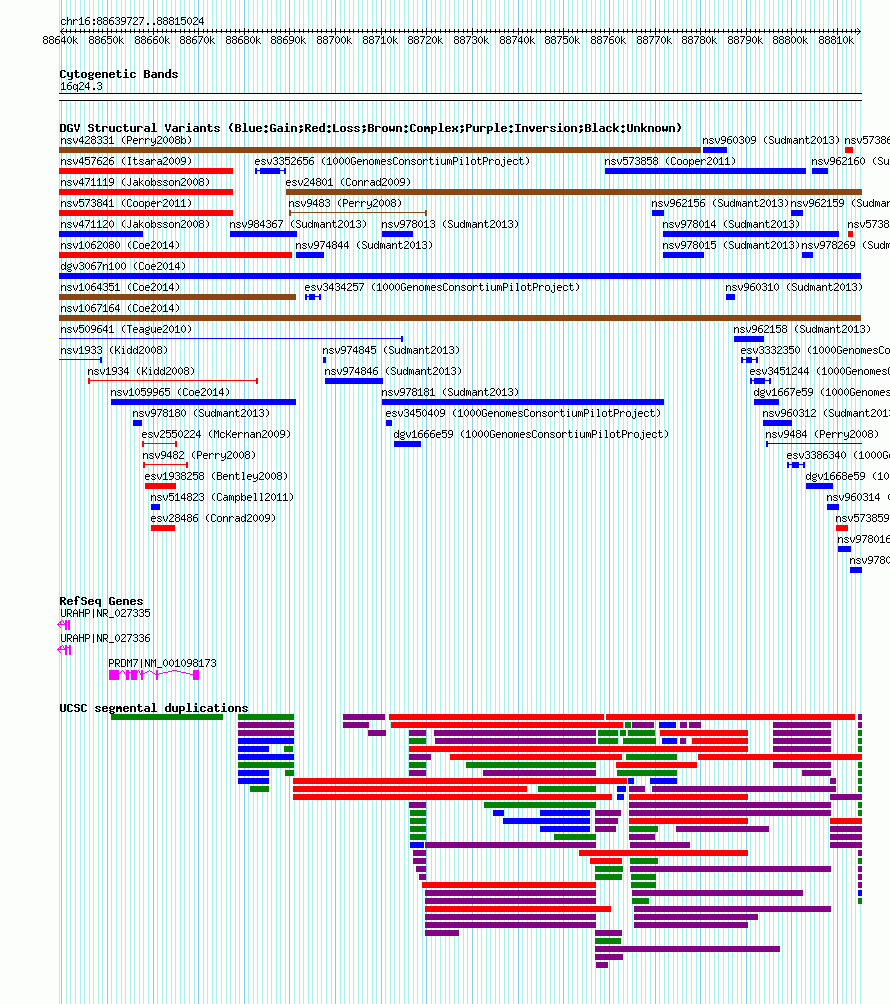Click esv1938258 (Bentley2008) label
The image size is (890, 1004).
tap(216, 476)
